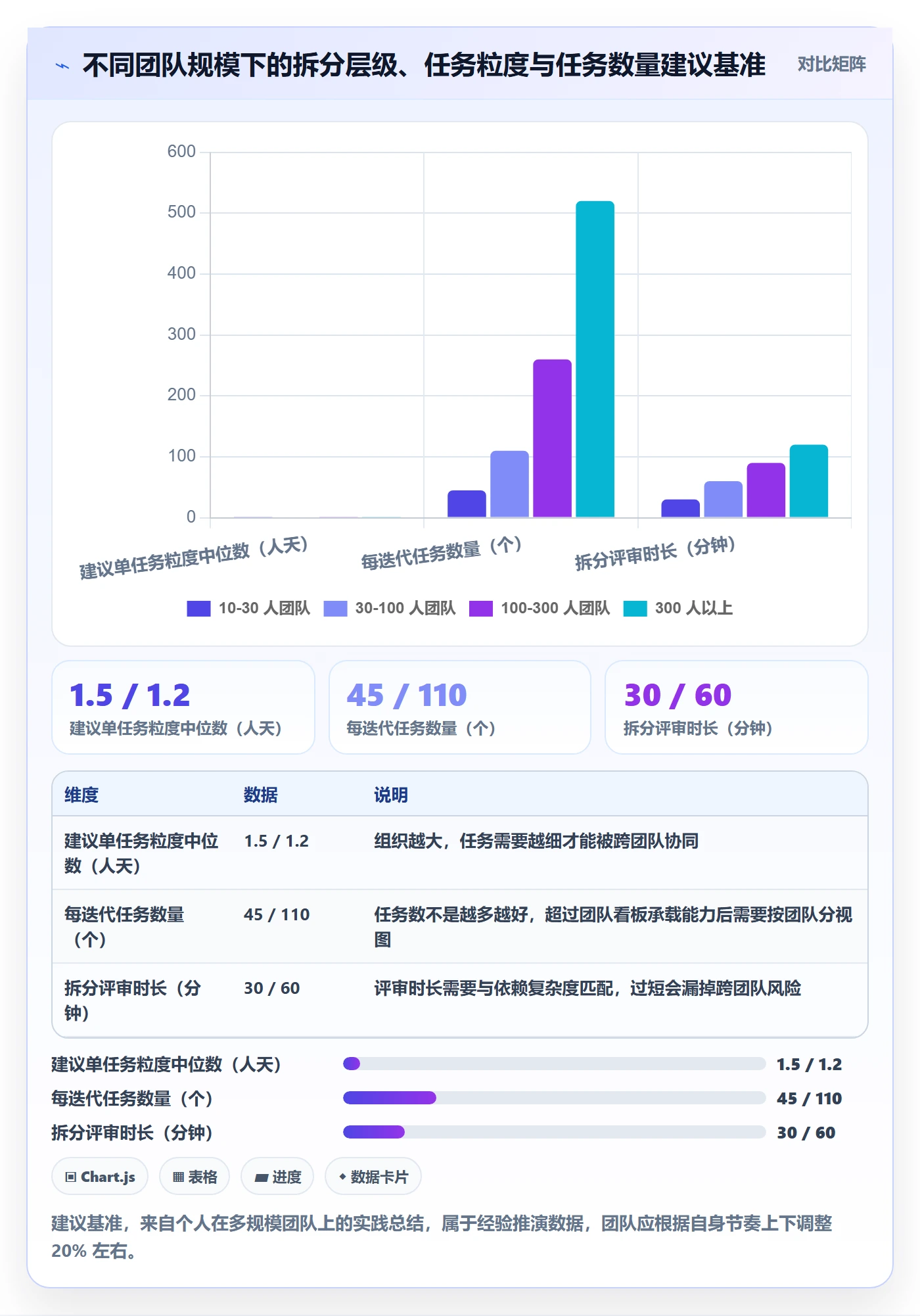Click table cell starting with 任务数不是越多越好
The height and width of the screenshot is (1316, 920).
[613, 927]
